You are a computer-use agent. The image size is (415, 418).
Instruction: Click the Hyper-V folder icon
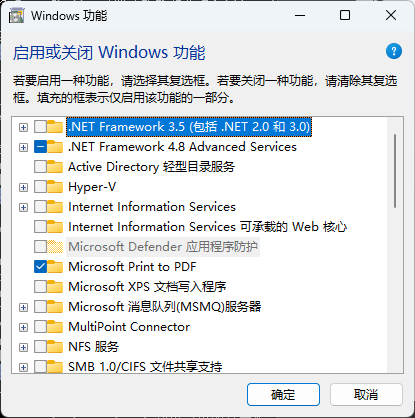point(55,187)
